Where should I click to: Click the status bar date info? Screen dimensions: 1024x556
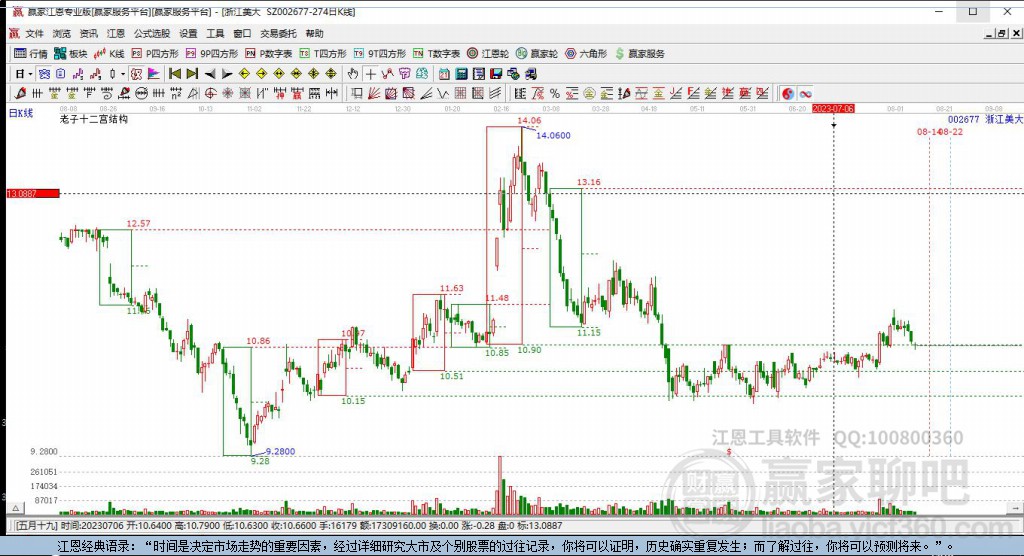point(89,525)
